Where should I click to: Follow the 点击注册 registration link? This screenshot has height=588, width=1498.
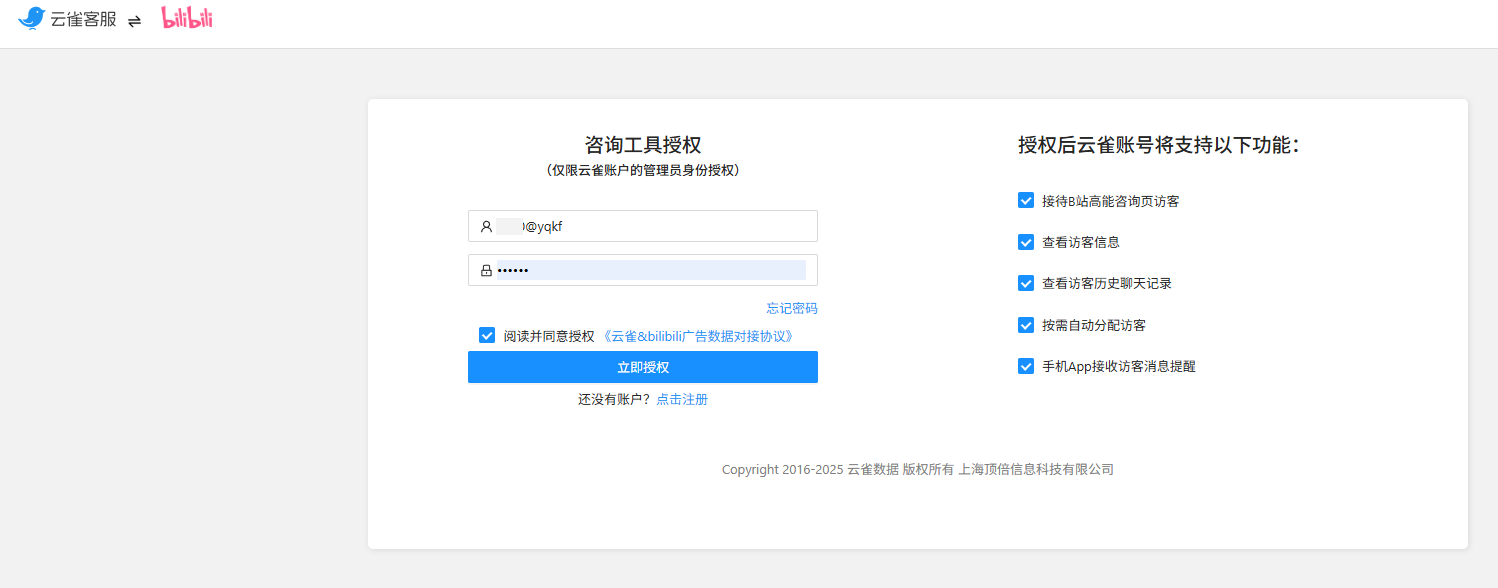click(682, 399)
